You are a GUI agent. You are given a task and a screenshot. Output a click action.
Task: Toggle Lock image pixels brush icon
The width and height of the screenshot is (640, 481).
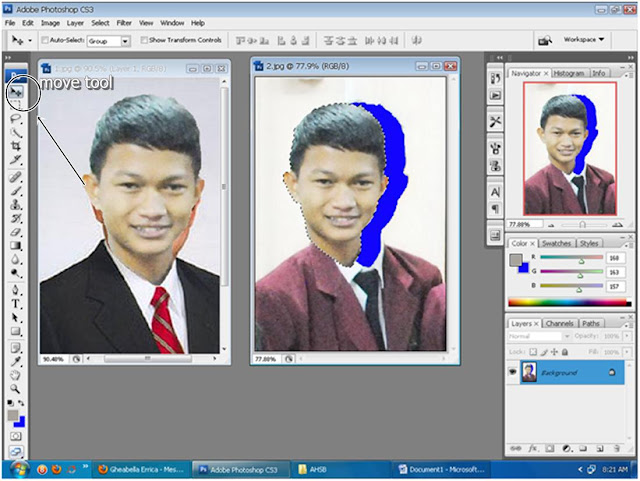pyautogui.click(x=544, y=352)
